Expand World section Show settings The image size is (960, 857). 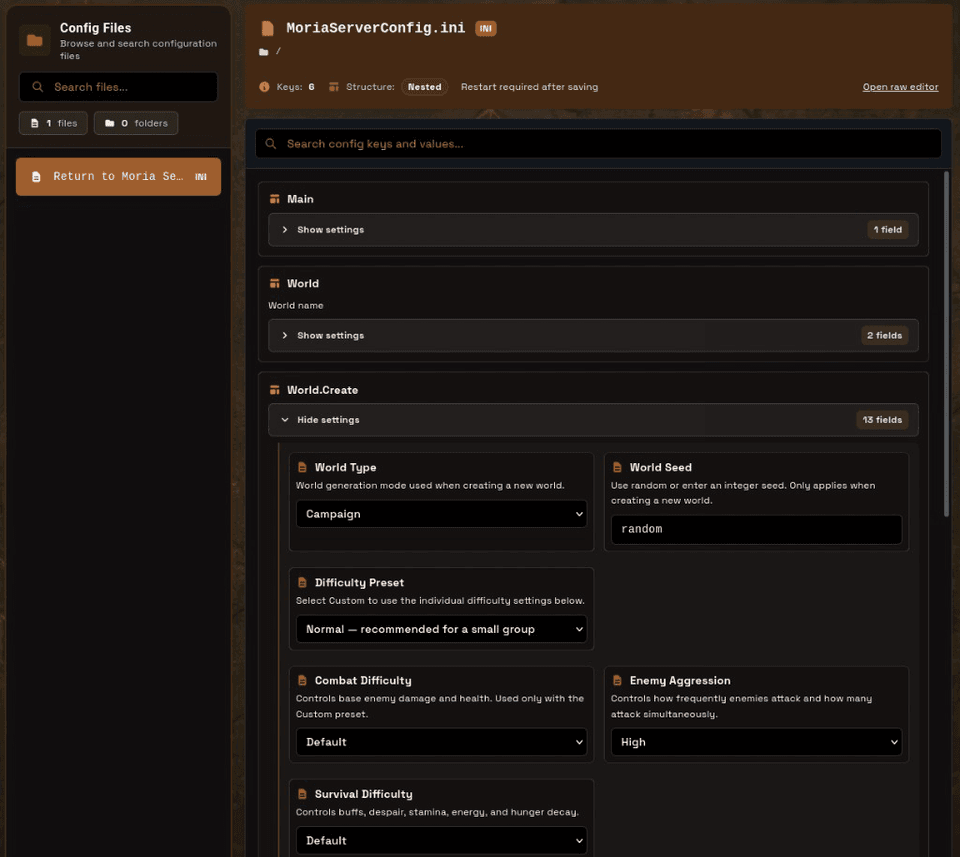coord(593,335)
